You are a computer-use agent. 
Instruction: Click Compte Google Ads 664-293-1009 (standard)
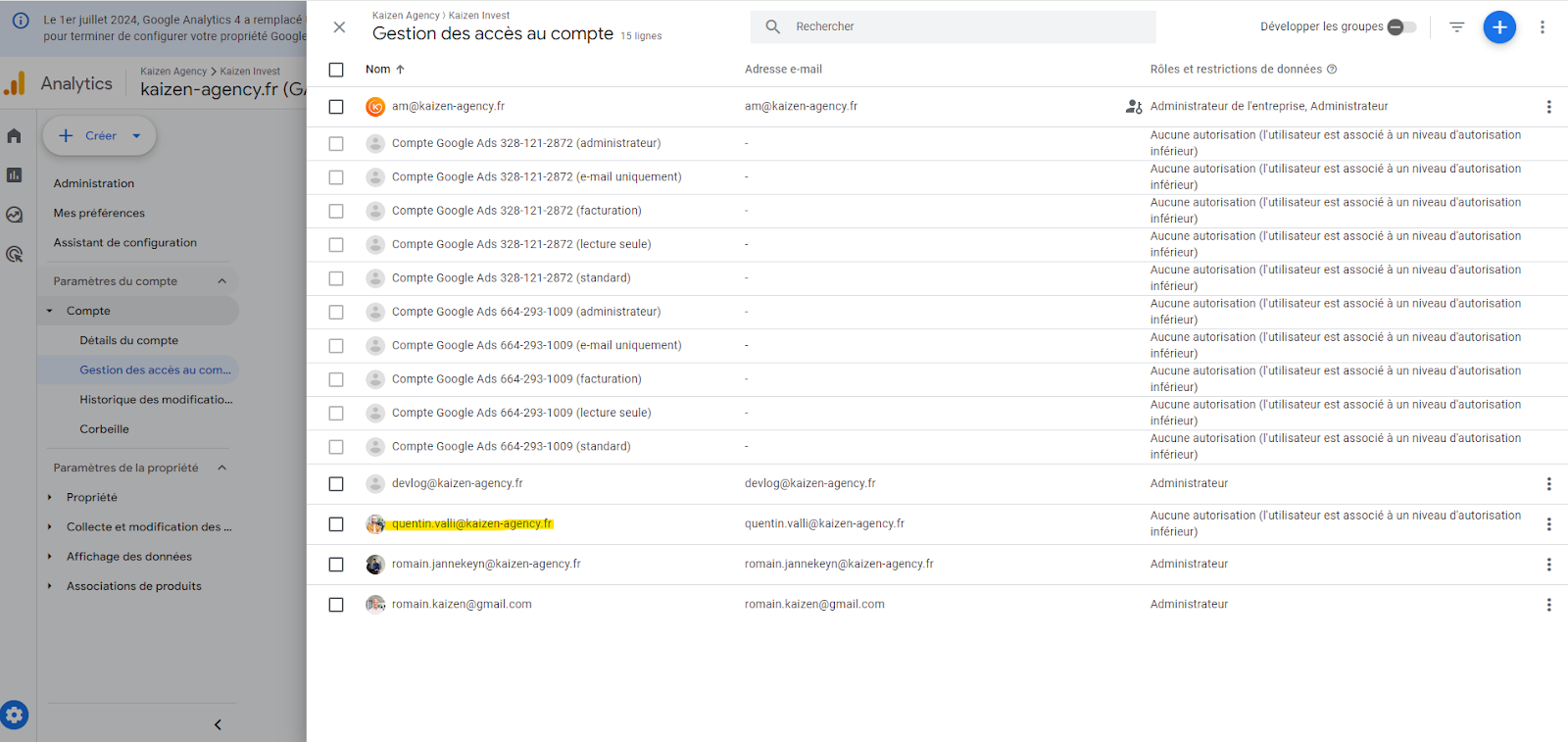pyautogui.click(x=512, y=447)
